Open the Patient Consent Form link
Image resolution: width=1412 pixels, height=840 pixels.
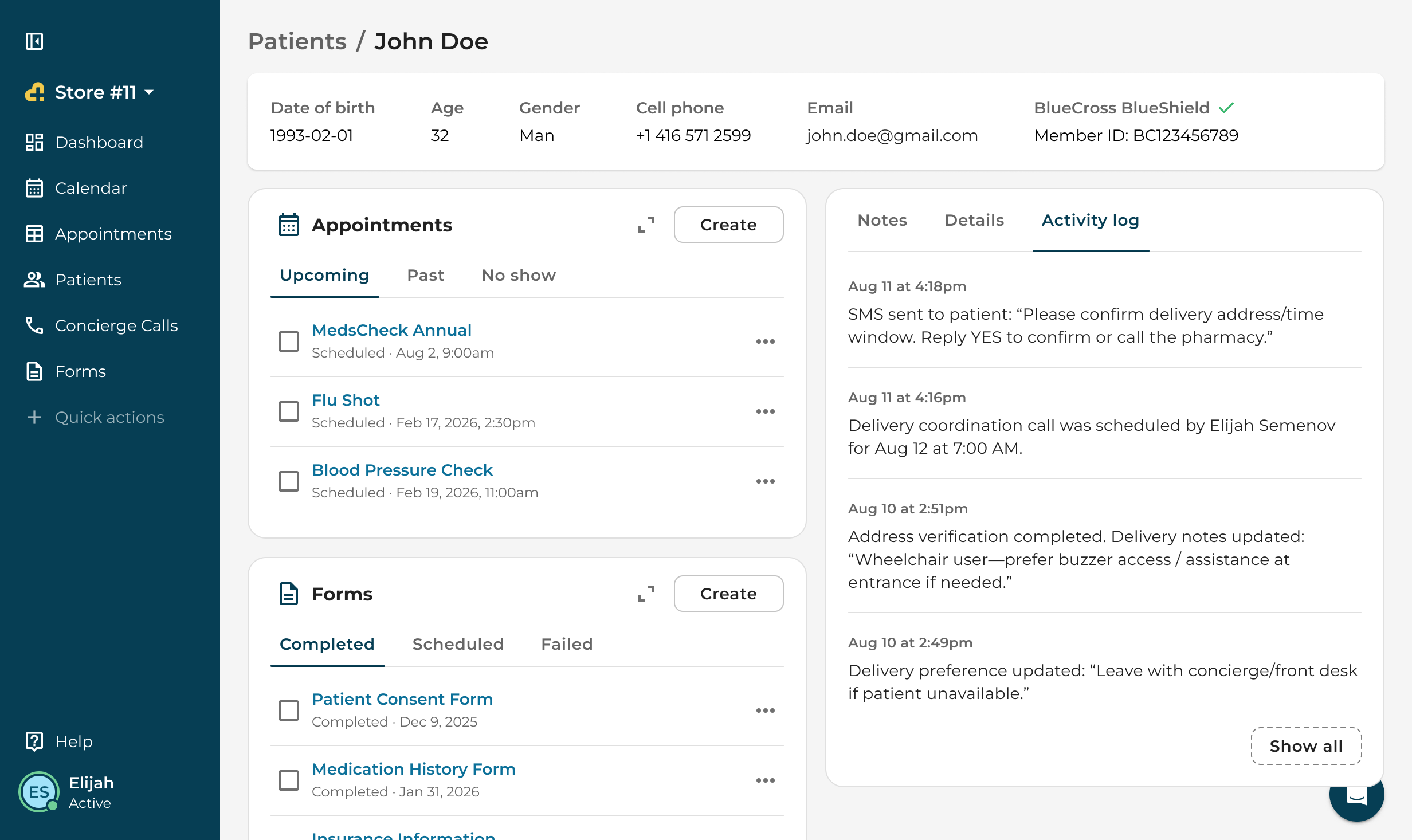click(x=402, y=699)
